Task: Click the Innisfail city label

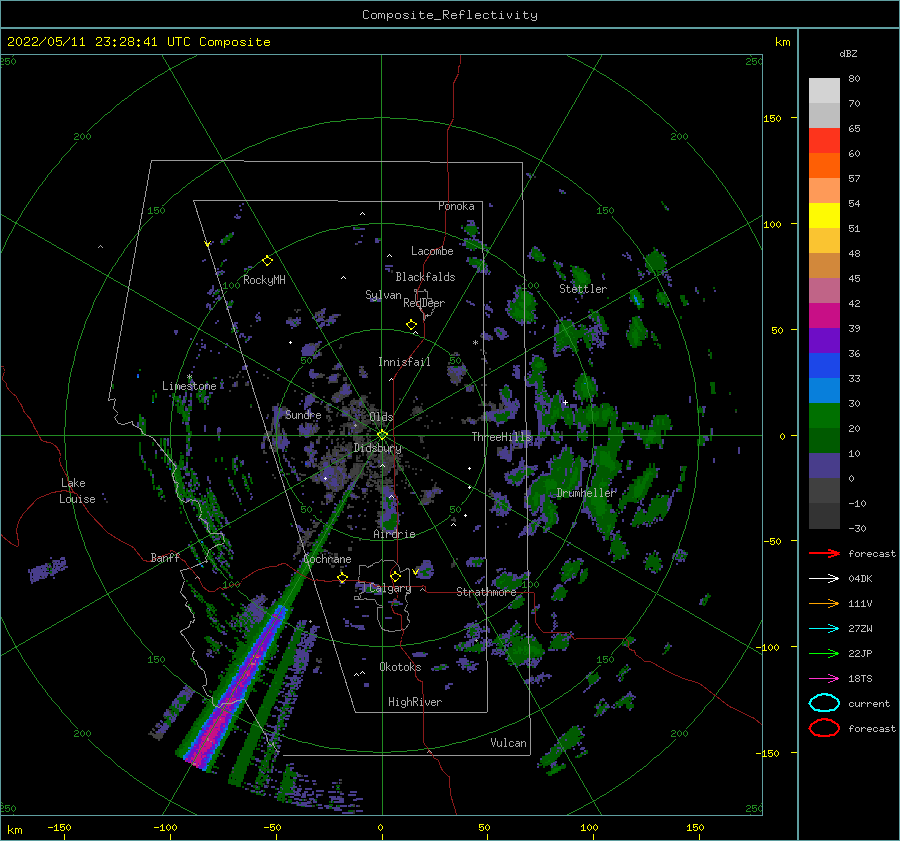Action: click(404, 362)
